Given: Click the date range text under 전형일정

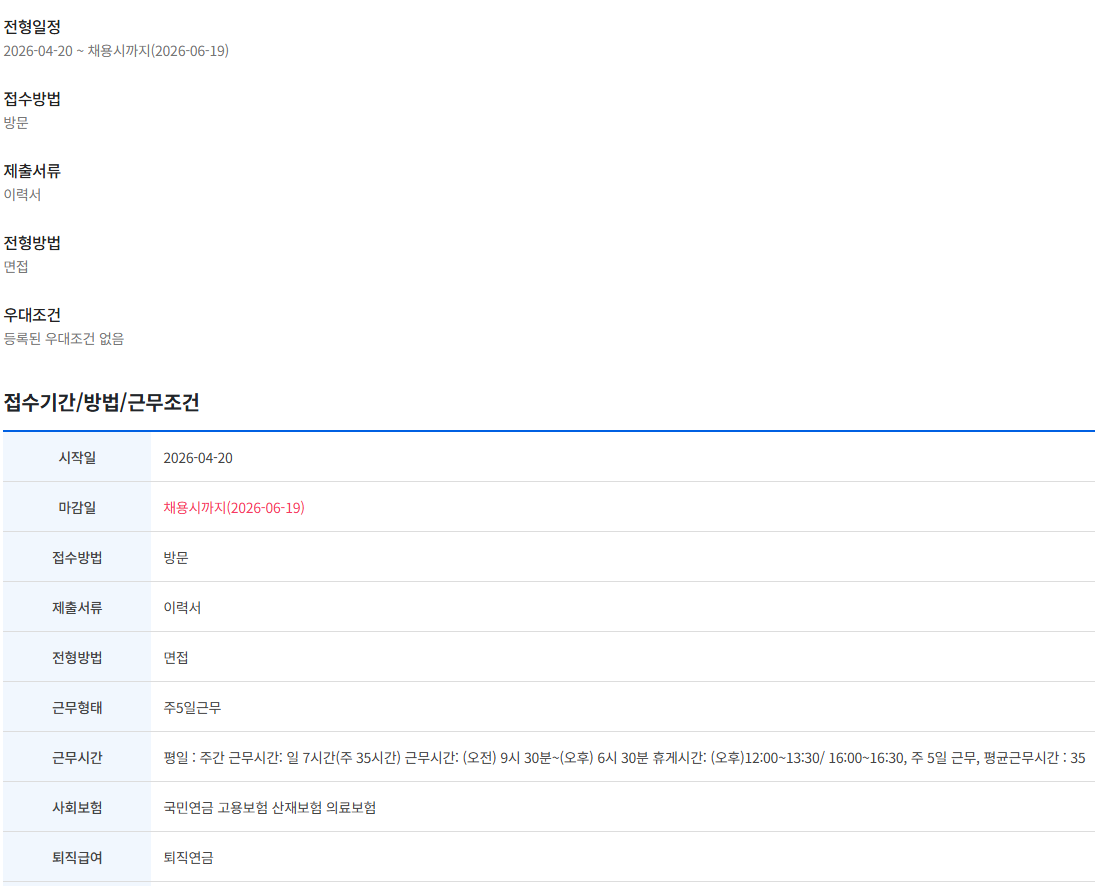Looking at the screenshot, I should 116,50.
